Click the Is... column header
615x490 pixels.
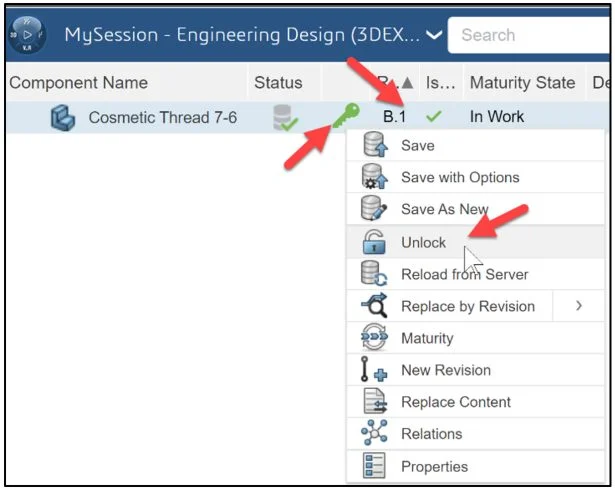(x=440, y=82)
